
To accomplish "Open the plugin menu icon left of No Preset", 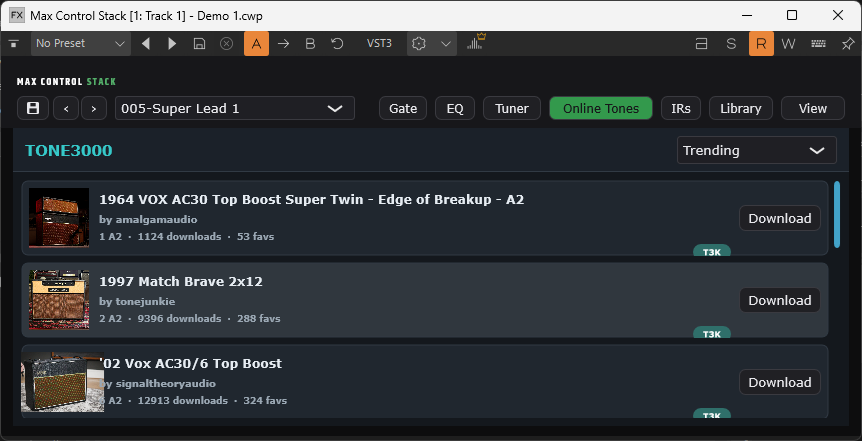I will 14,43.
